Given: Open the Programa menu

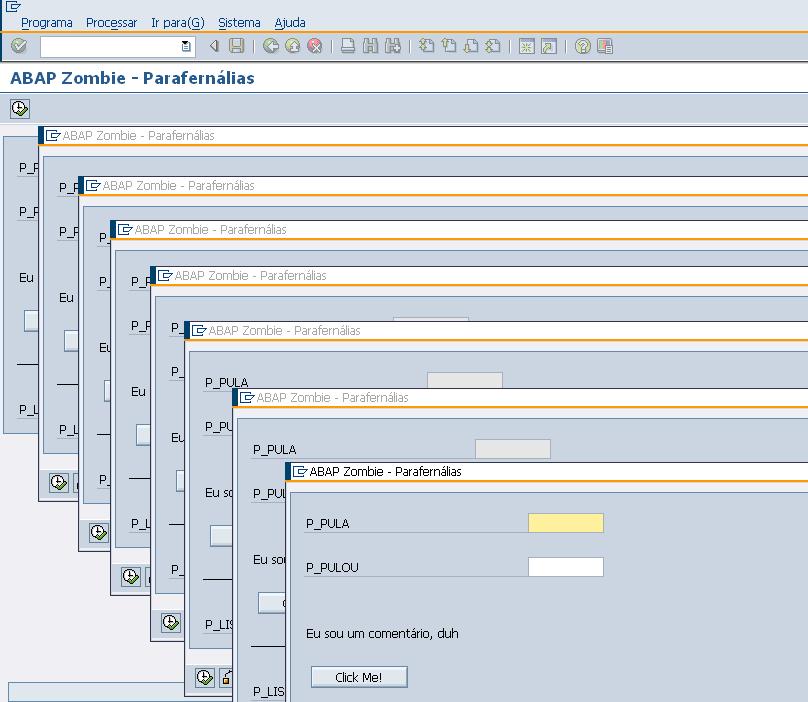Looking at the screenshot, I should pyautogui.click(x=46, y=22).
